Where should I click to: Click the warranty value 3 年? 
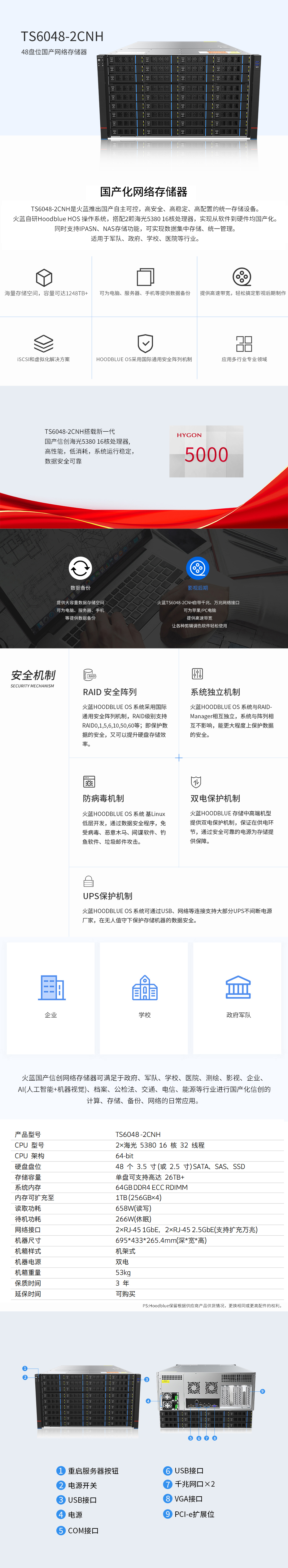point(123,1283)
